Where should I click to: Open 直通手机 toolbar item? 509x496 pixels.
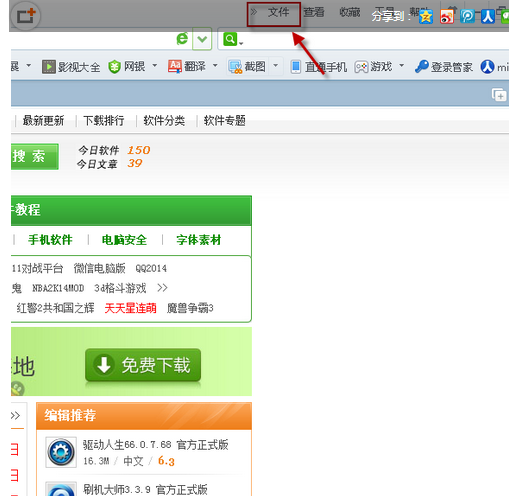(319, 67)
